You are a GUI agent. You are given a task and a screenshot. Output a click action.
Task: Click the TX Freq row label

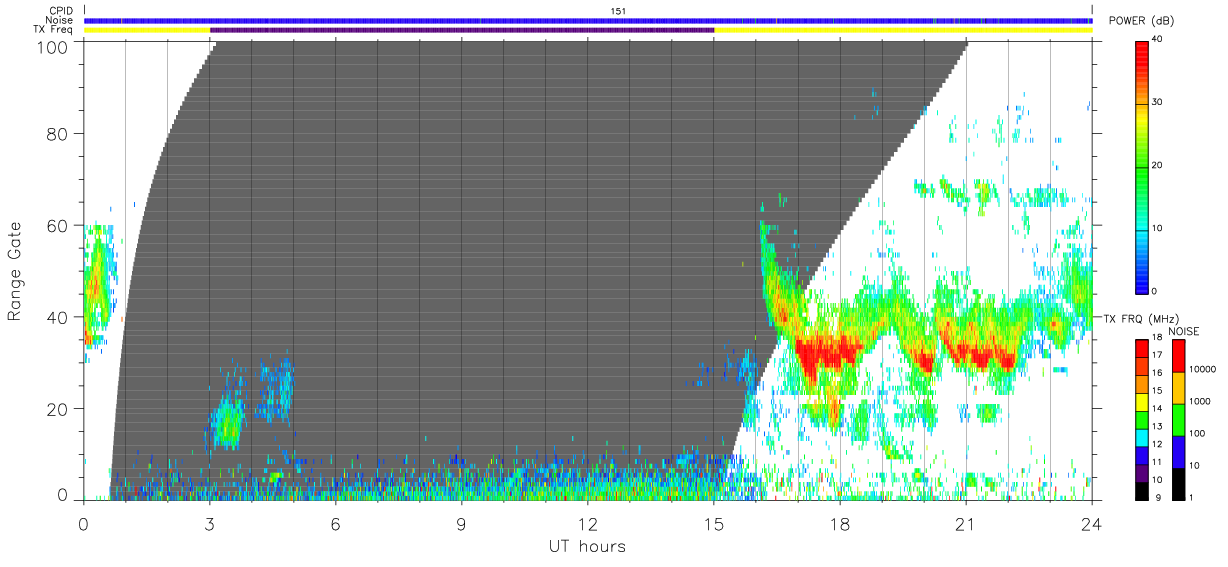[53, 30]
